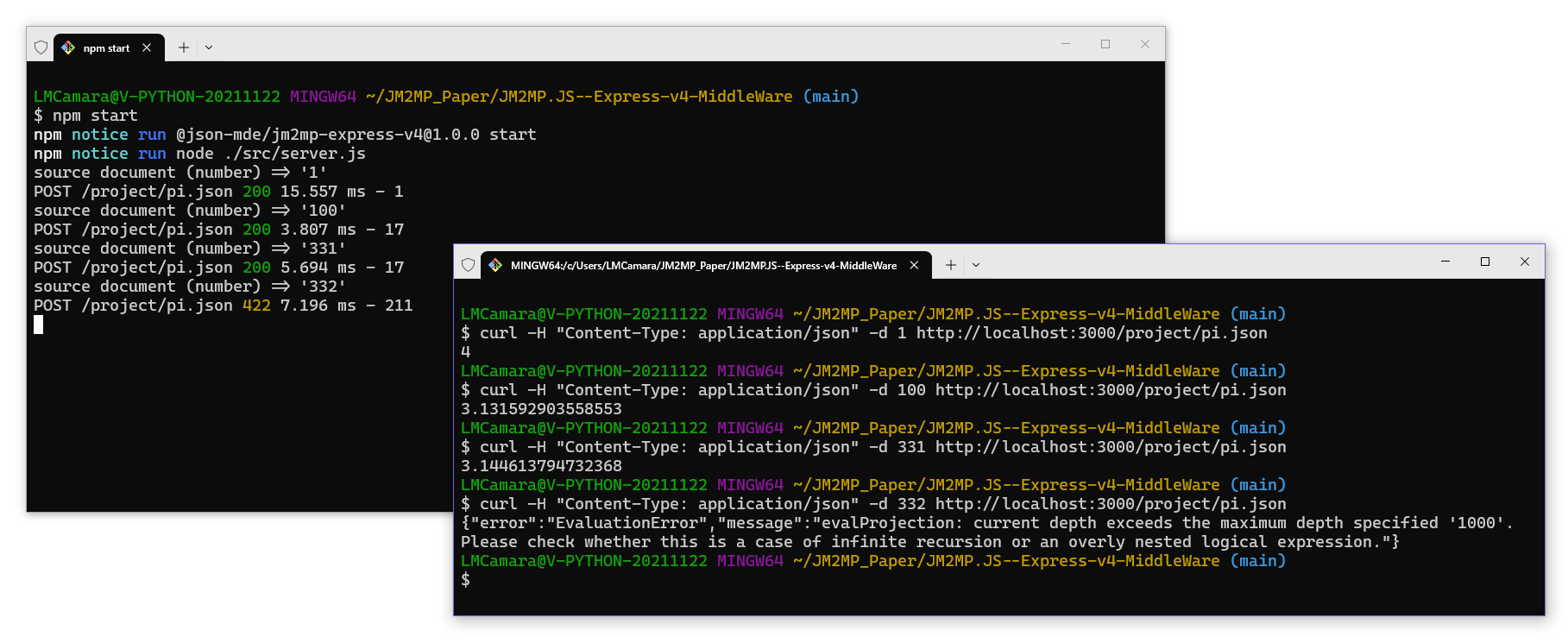Click the 'Please check whether this is' error line
Viewport: 1568px width, 643px height.
930,542
